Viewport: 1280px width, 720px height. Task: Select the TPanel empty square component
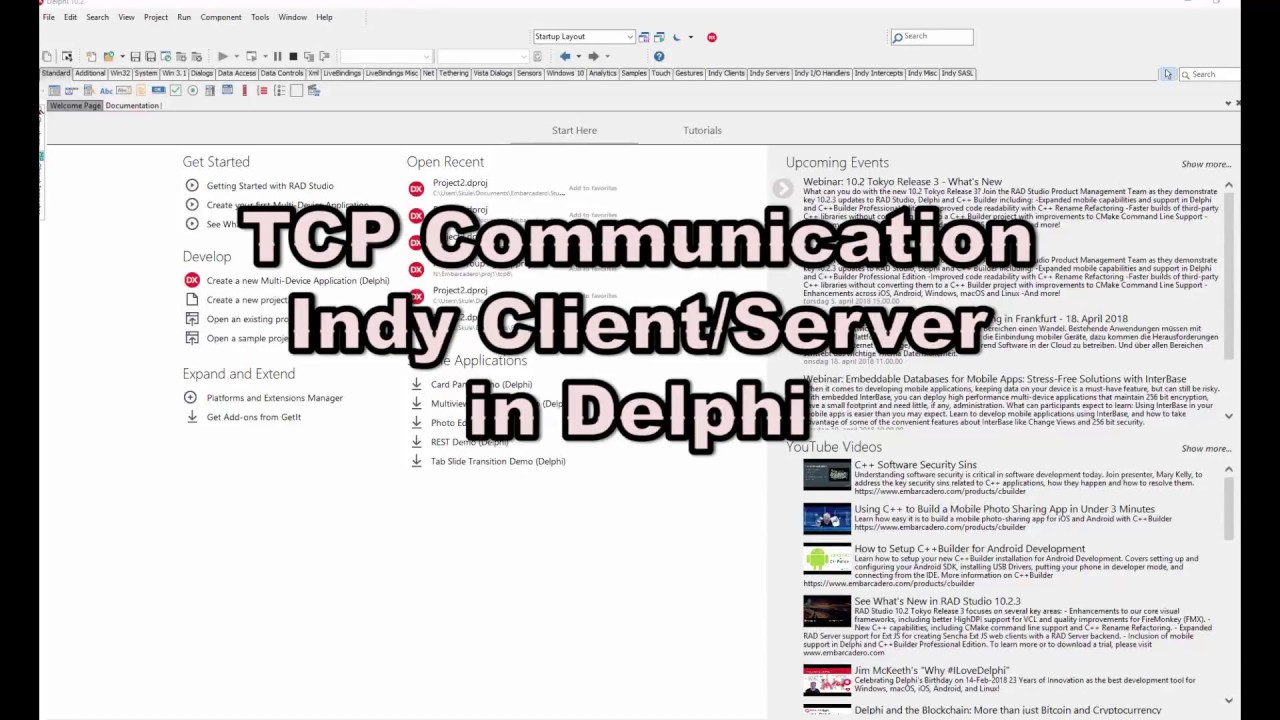(296, 90)
